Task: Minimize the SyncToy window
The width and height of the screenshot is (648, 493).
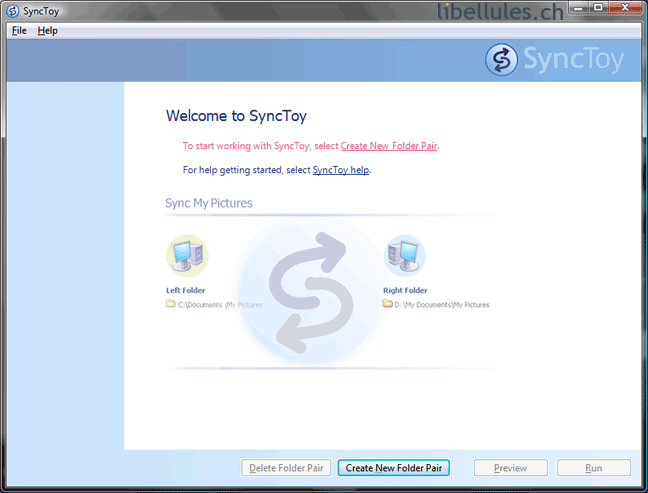Action: click(578, 7)
